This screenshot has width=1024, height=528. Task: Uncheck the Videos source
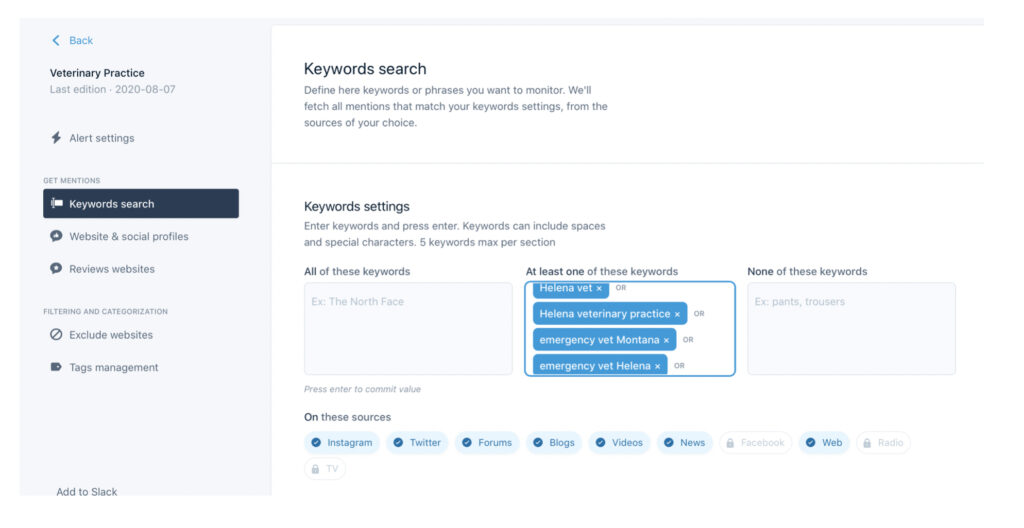(x=619, y=442)
